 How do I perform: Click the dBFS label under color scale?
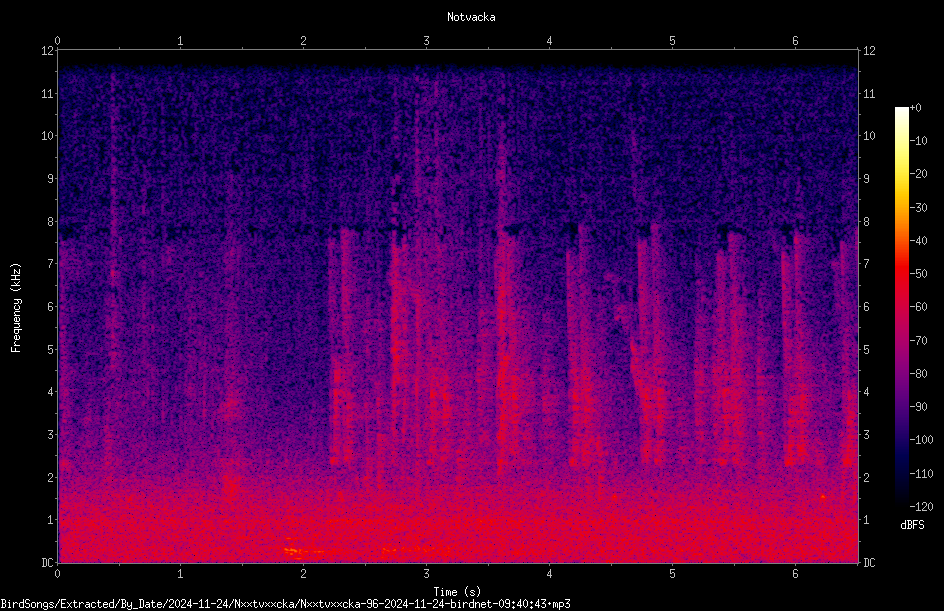click(912, 525)
